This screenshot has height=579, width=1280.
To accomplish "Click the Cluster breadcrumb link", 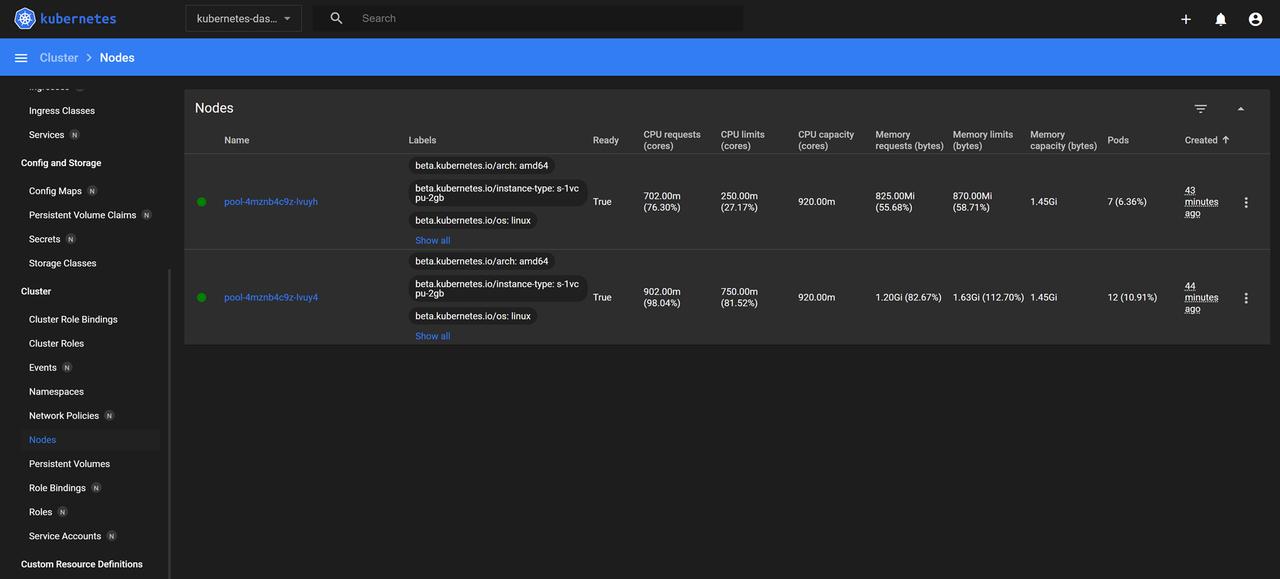I will 59,58.
